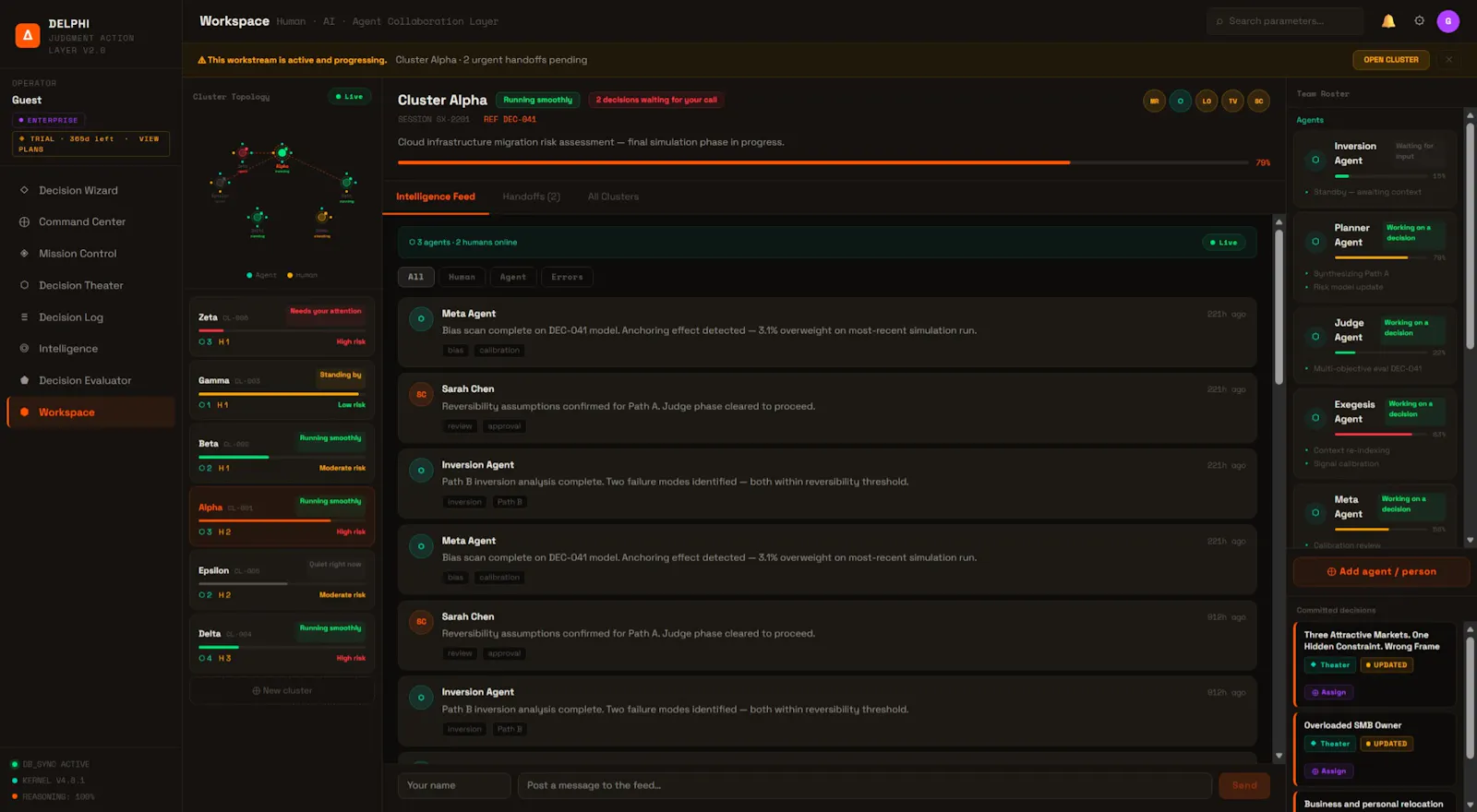The width and height of the screenshot is (1477, 812).
Task: Select the TV member avatar
Action: pos(1232,101)
